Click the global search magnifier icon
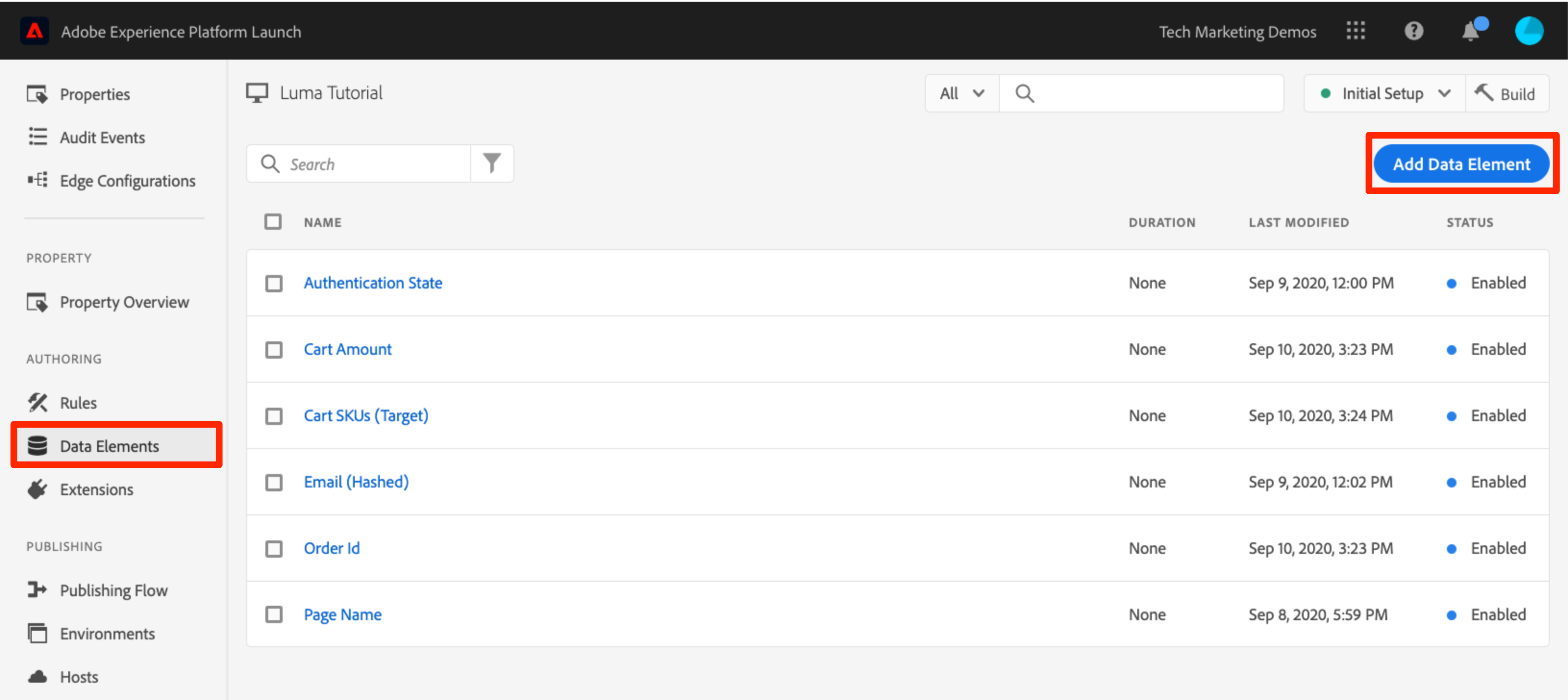Image resolution: width=1568 pixels, height=700 pixels. click(1024, 94)
